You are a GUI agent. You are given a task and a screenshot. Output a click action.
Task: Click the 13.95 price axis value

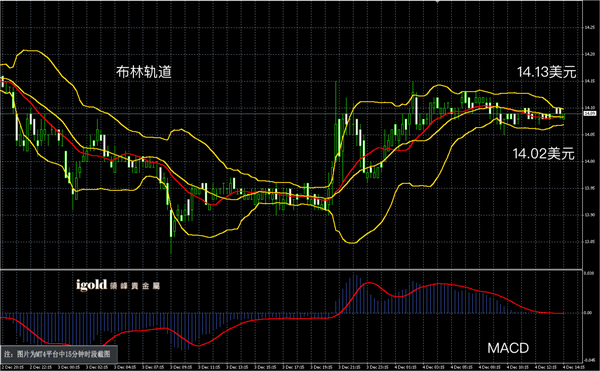pyautogui.click(x=589, y=188)
